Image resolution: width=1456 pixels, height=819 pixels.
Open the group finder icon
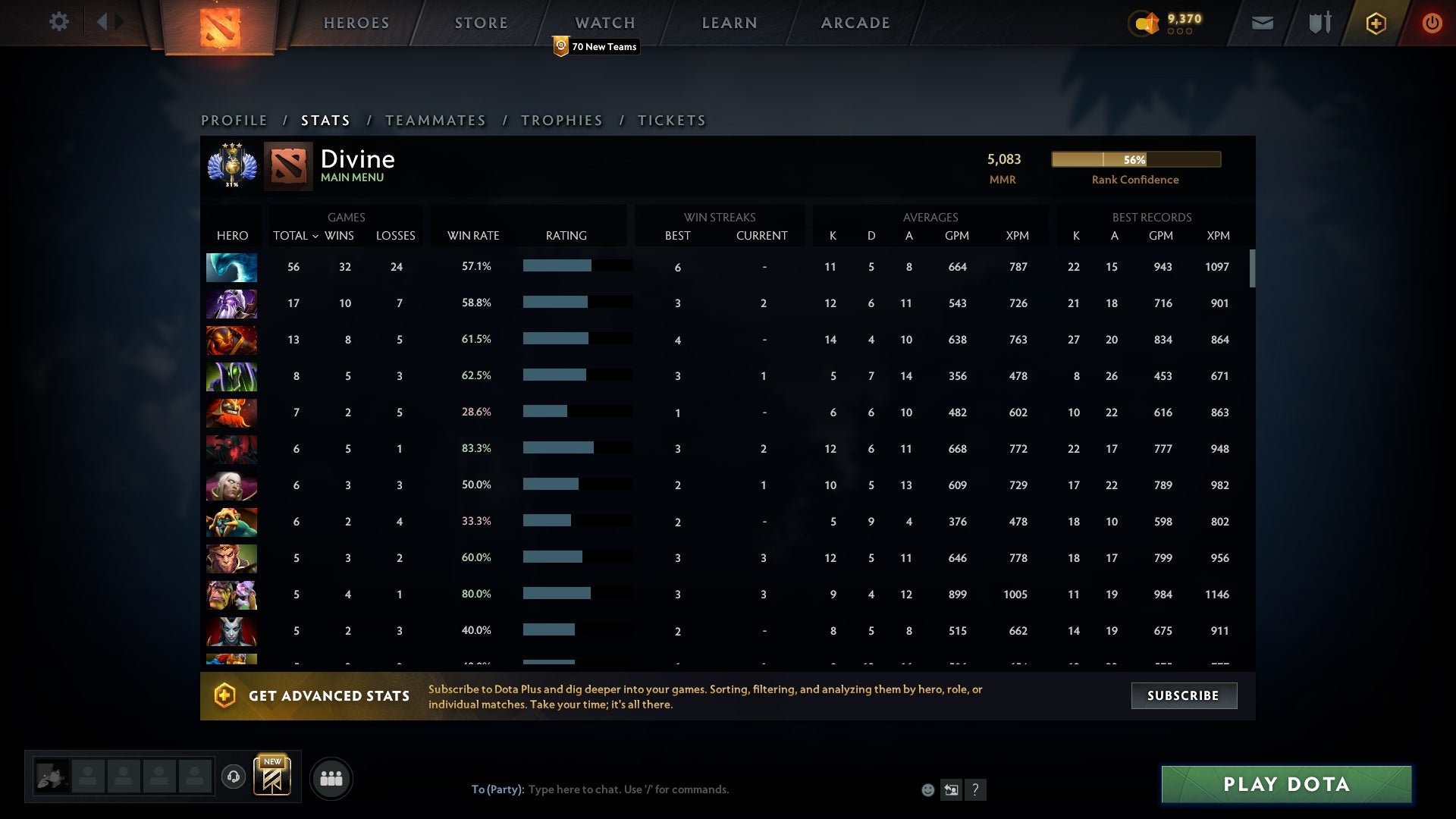pyautogui.click(x=331, y=777)
